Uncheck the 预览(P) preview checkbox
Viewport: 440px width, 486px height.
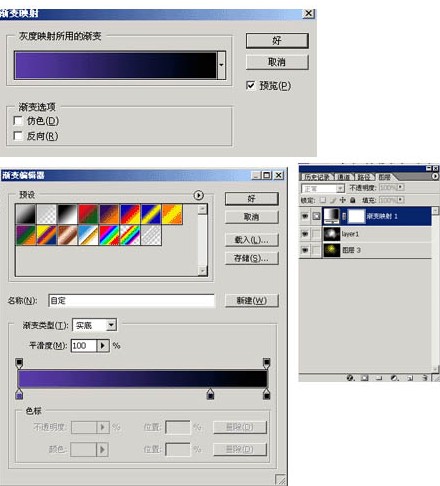click(251, 85)
